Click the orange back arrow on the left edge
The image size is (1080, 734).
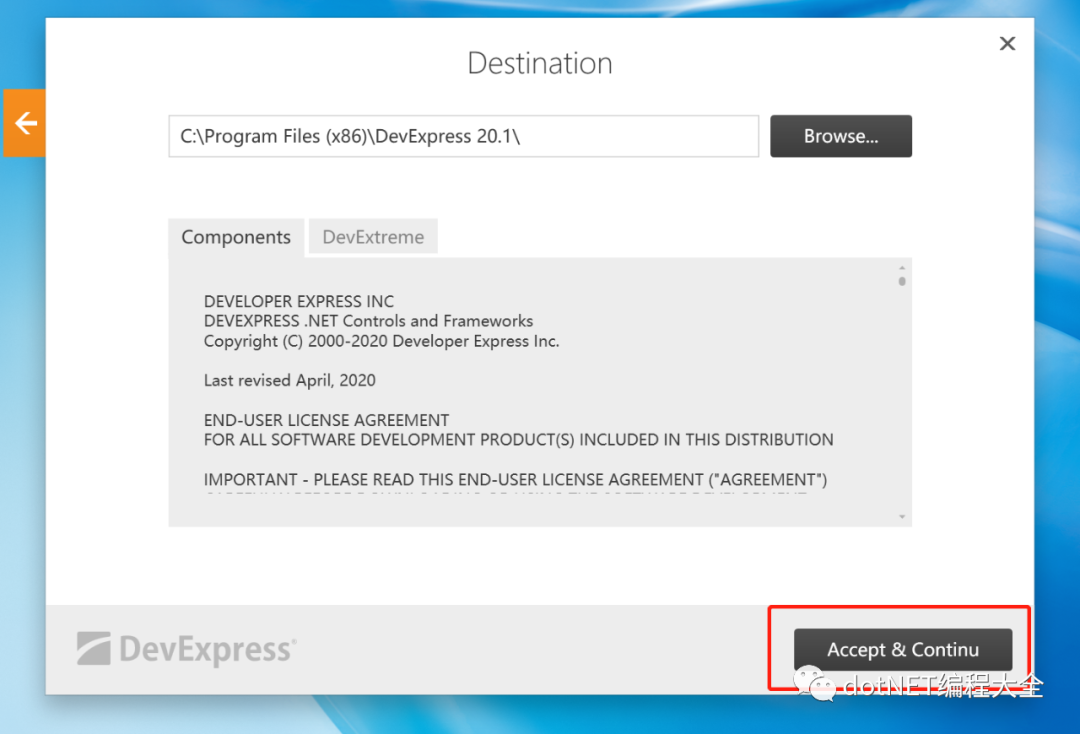point(24,123)
